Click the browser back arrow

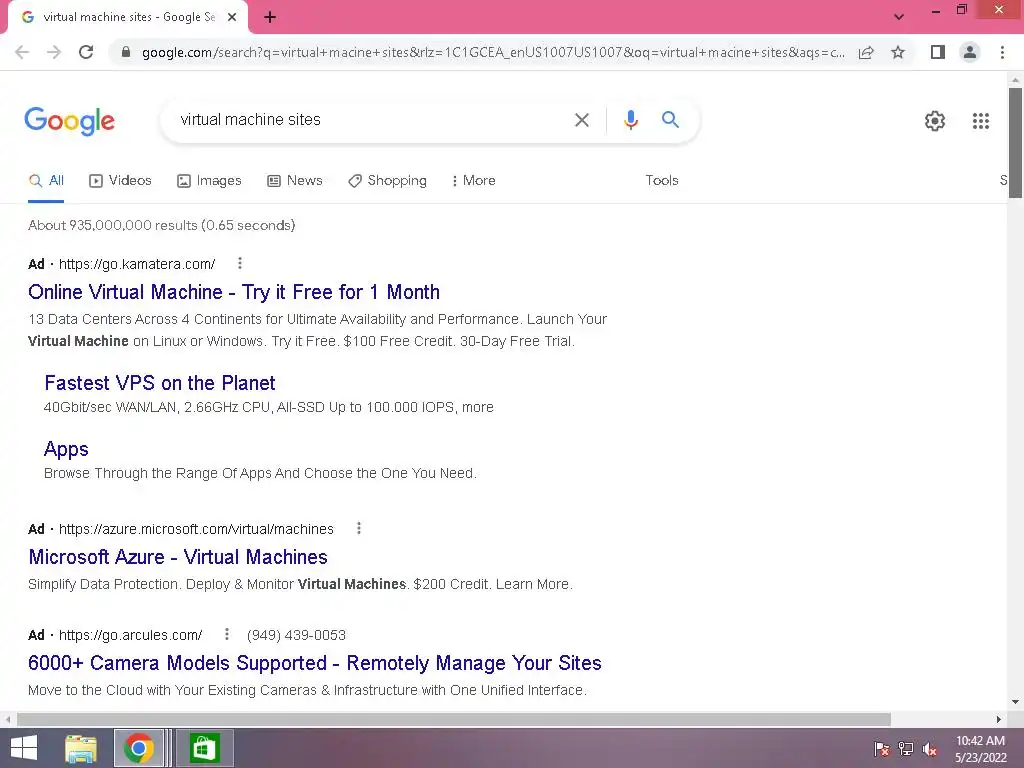[x=22, y=52]
